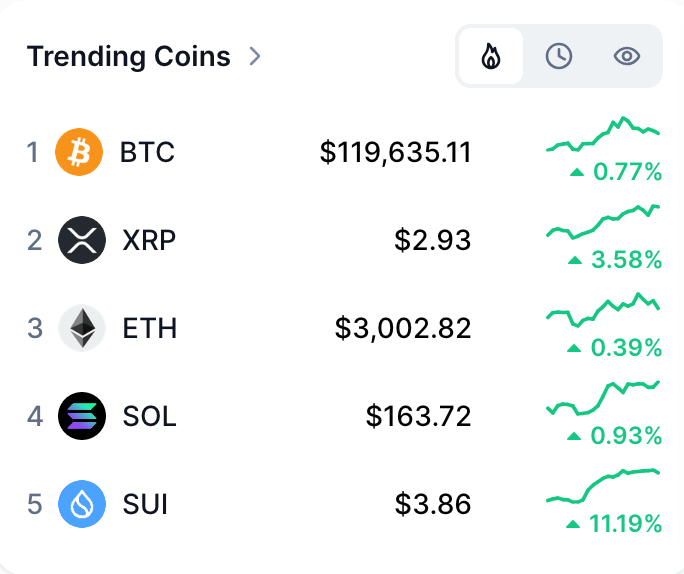This screenshot has height=574, width=684.
Task: Click the BTC sparkline chart
Action: coord(603,134)
